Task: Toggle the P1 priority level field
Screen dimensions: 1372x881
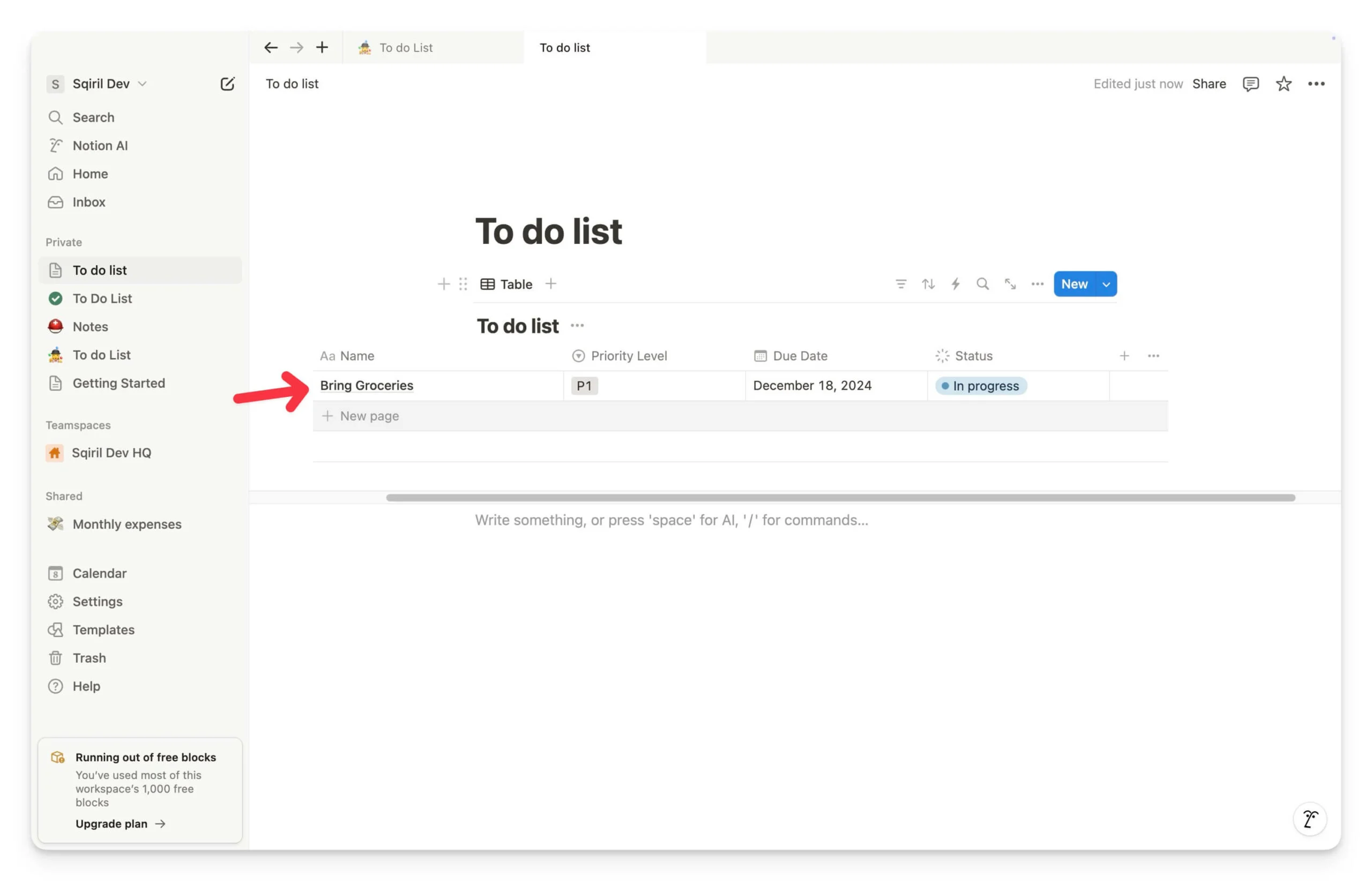Action: [x=584, y=385]
